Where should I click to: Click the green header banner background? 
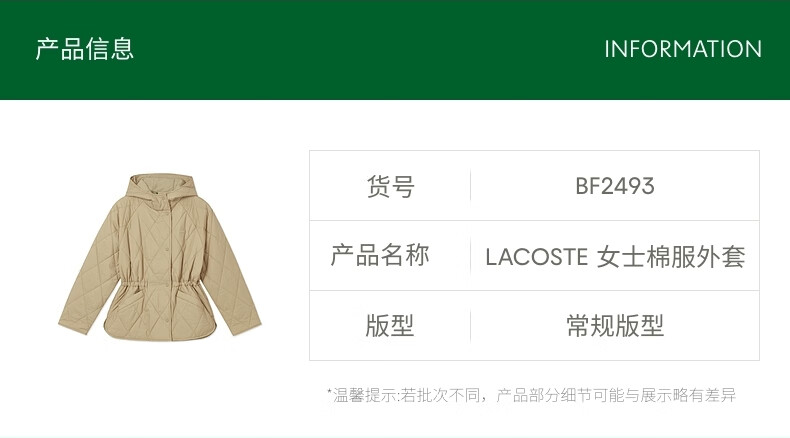coord(395,49)
